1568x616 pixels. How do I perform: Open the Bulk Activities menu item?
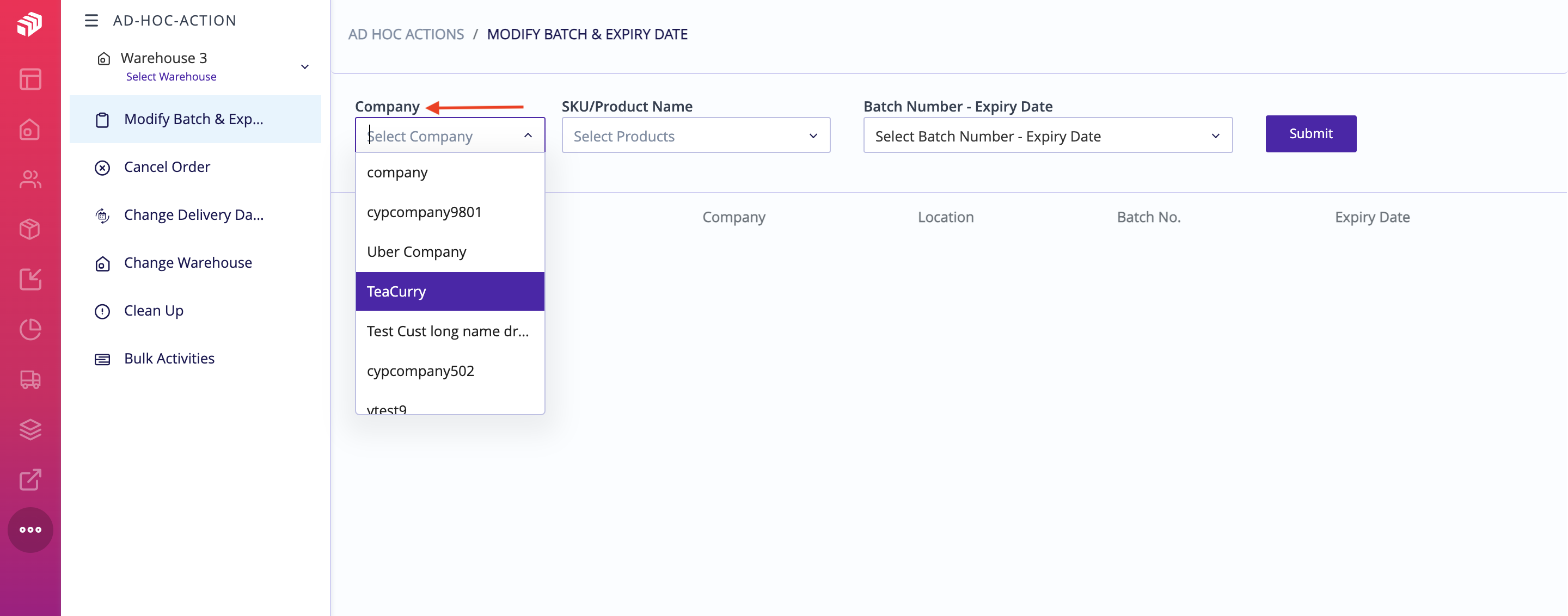coord(195,358)
